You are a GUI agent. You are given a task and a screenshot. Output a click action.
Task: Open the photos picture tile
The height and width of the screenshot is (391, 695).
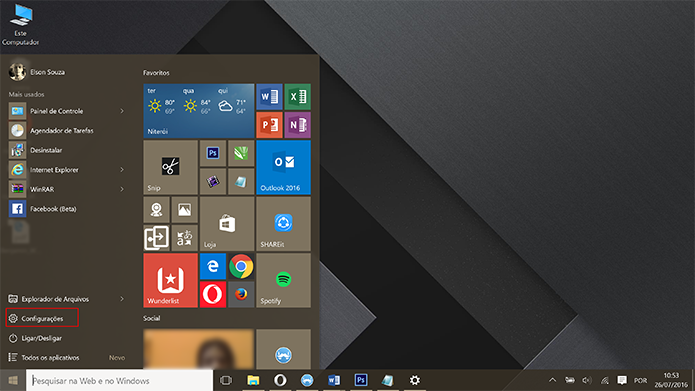pos(184,210)
